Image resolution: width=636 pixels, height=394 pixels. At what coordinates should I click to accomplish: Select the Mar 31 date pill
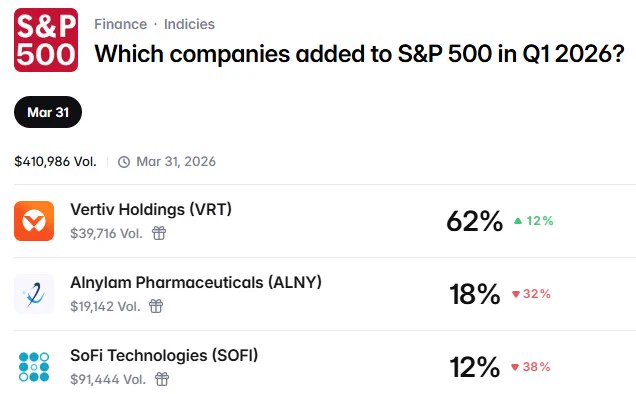tap(48, 112)
